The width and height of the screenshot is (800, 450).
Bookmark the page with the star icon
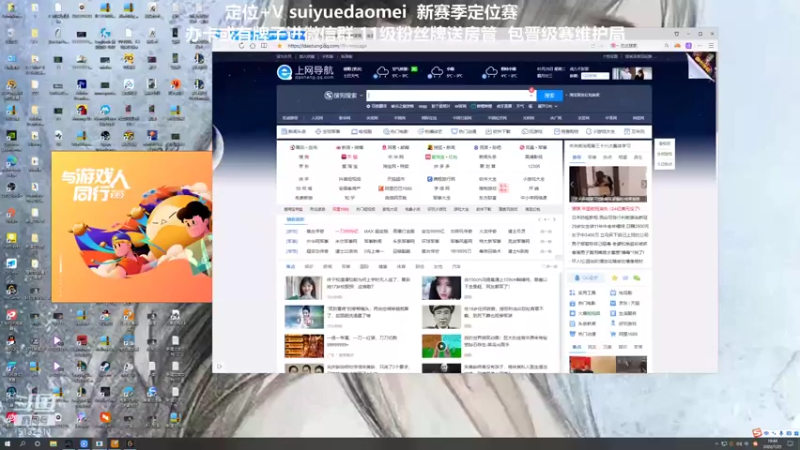click(279, 46)
